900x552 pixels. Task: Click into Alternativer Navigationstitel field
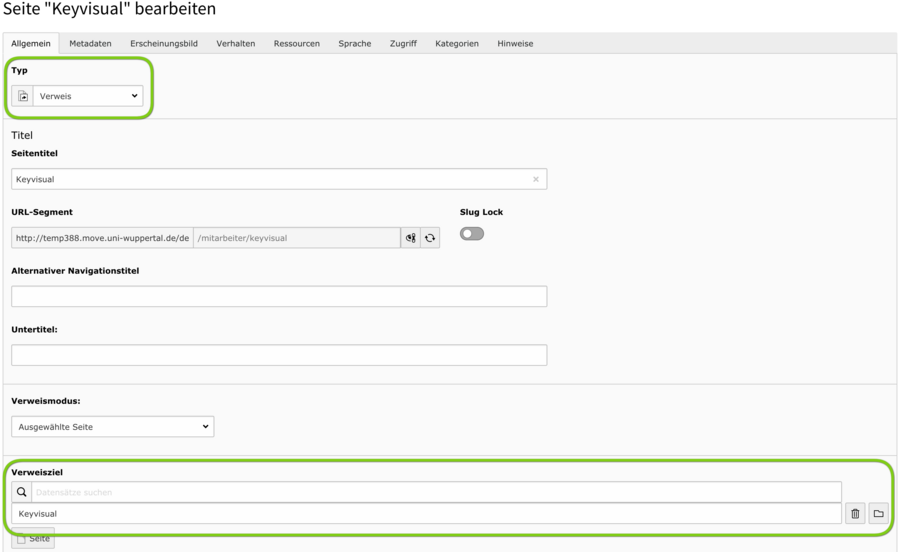tap(279, 296)
